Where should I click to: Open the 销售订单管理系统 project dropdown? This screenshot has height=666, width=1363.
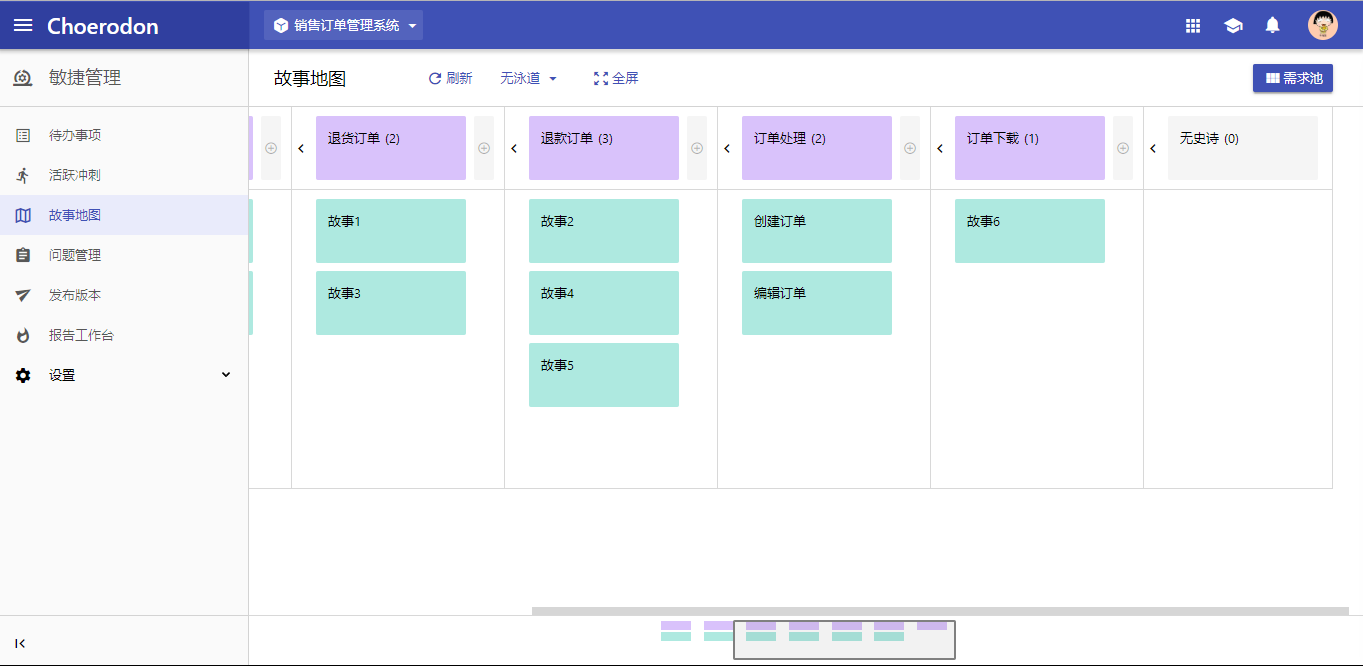(343, 25)
